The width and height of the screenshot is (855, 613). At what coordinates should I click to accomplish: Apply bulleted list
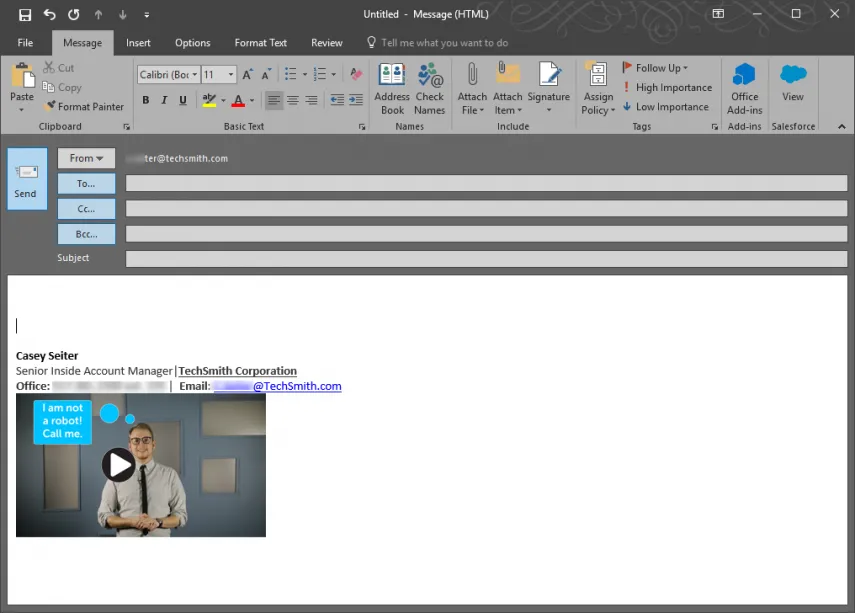coord(291,74)
